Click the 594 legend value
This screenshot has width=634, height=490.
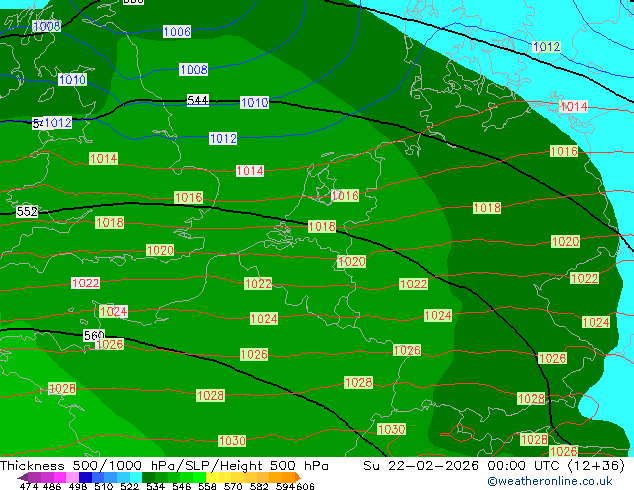click(x=285, y=486)
